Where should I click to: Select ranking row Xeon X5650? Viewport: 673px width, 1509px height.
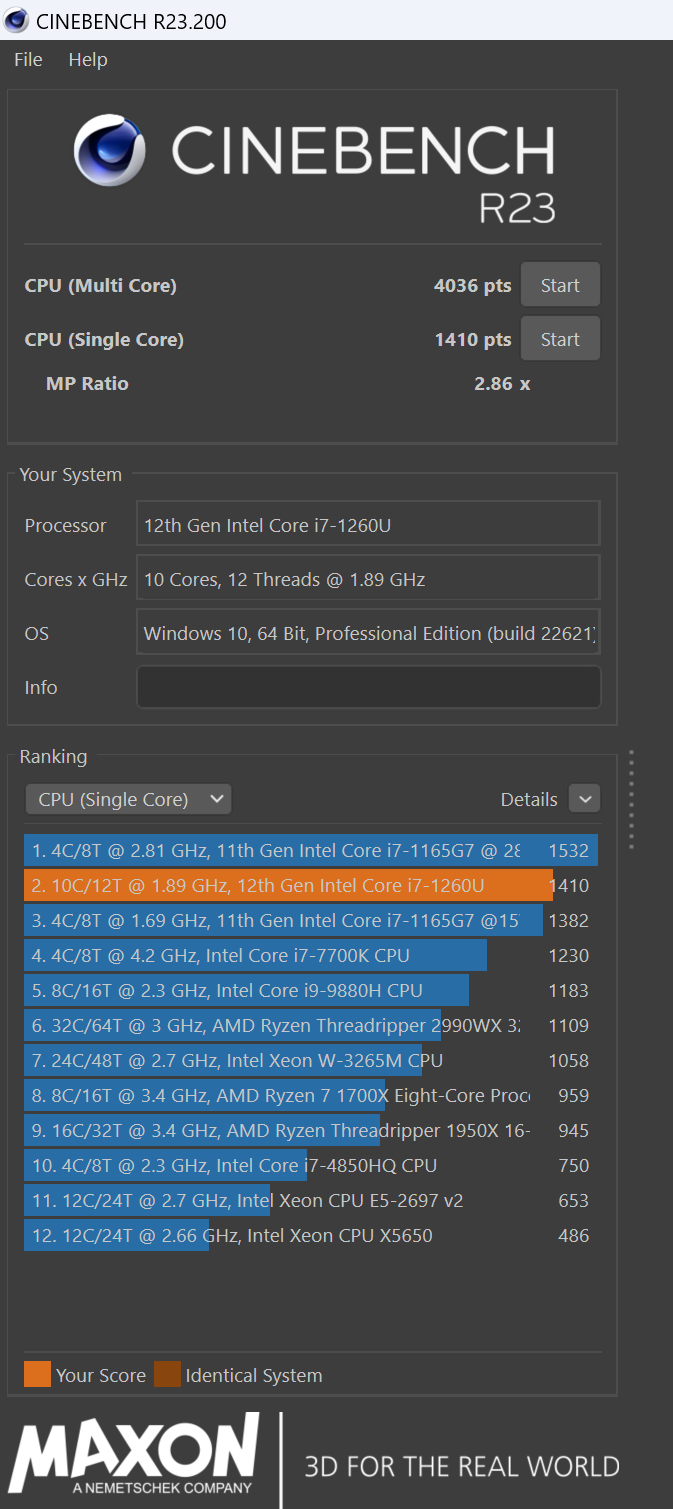pos(311,1235)
